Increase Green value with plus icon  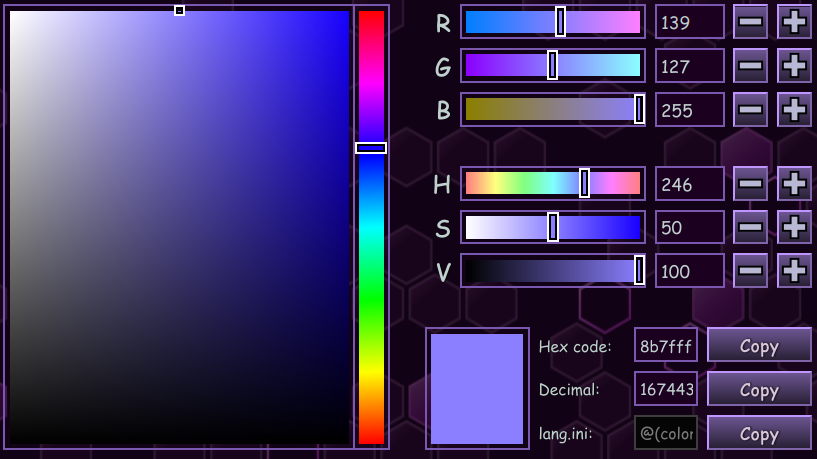pos(794,66)
